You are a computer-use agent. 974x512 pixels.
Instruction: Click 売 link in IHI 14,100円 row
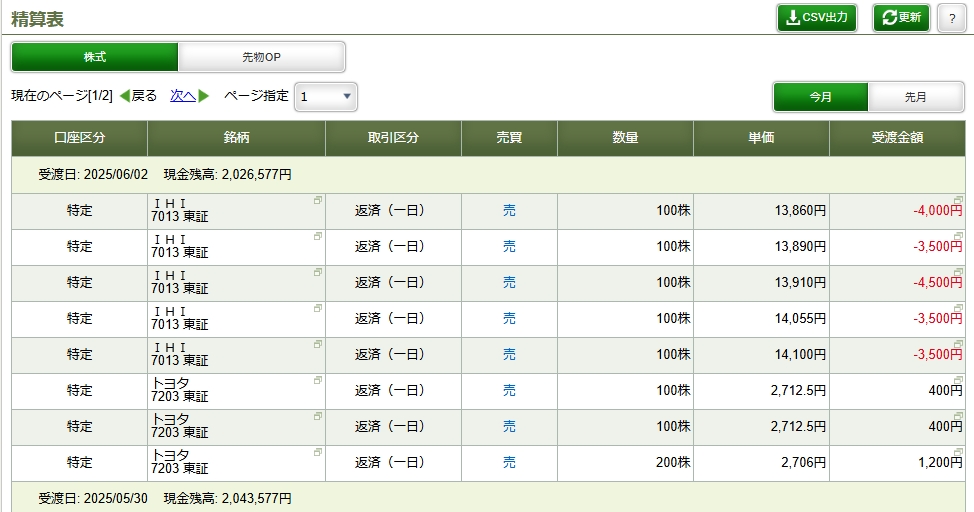point(509,354)
